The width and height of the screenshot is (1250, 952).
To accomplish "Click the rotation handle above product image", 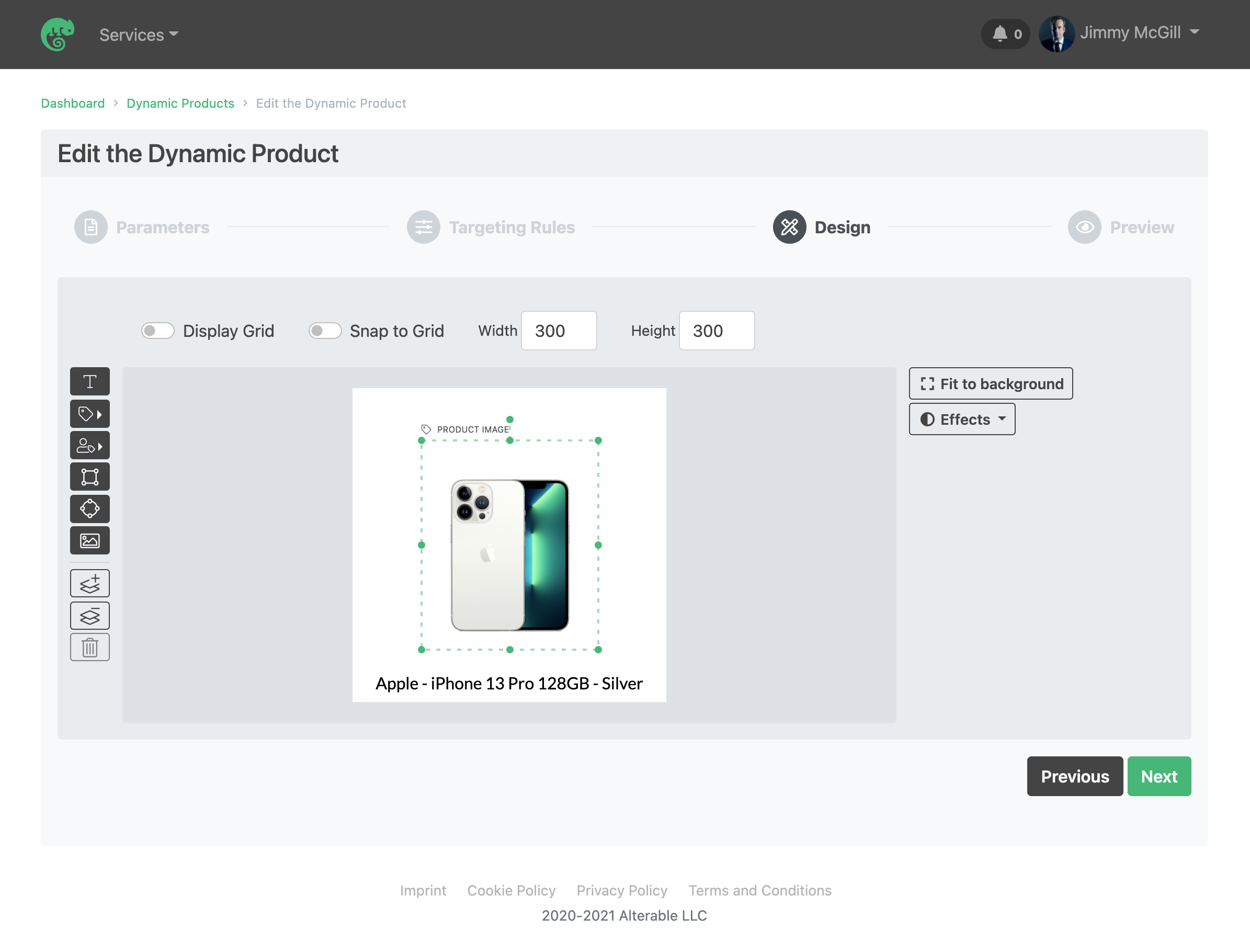I will pos(510,420).
